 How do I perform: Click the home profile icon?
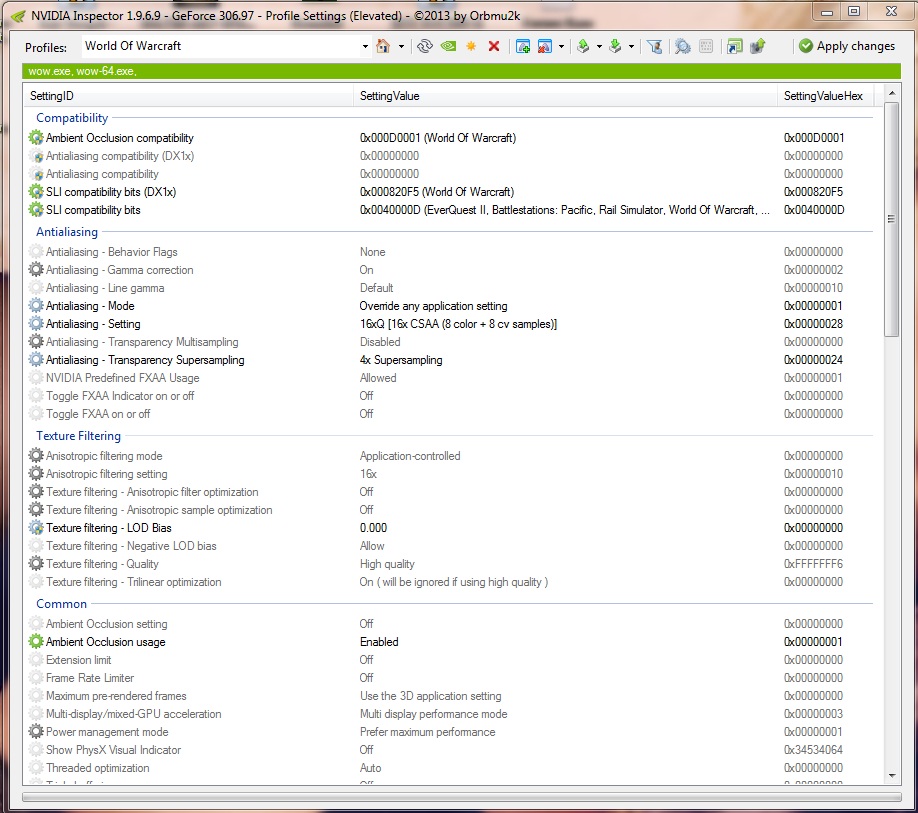[x=383, y=46]
